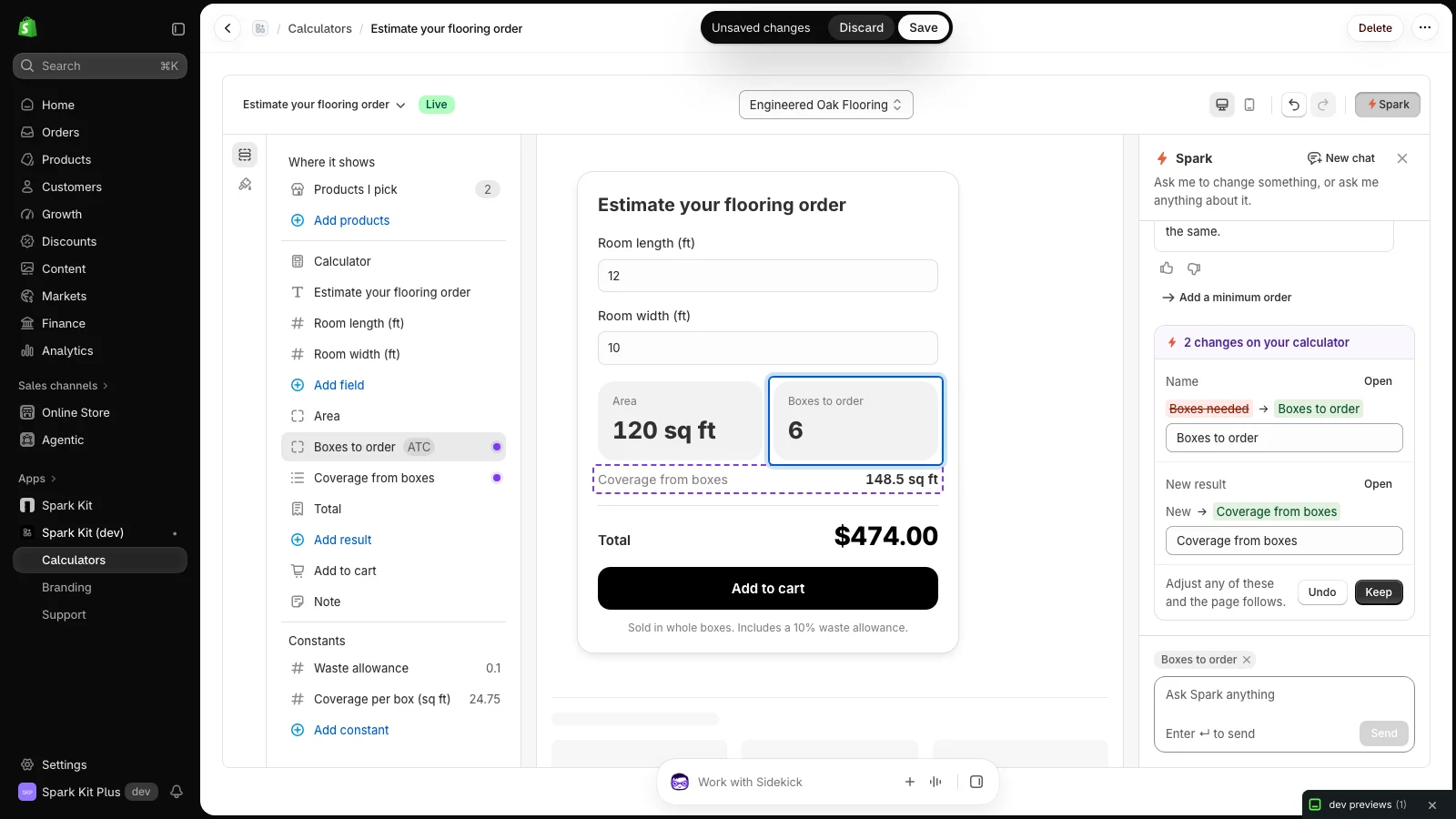Screen dimensions: 1456x819
Task: Open Branding under Spark Kit
Action: coord(100,588)
